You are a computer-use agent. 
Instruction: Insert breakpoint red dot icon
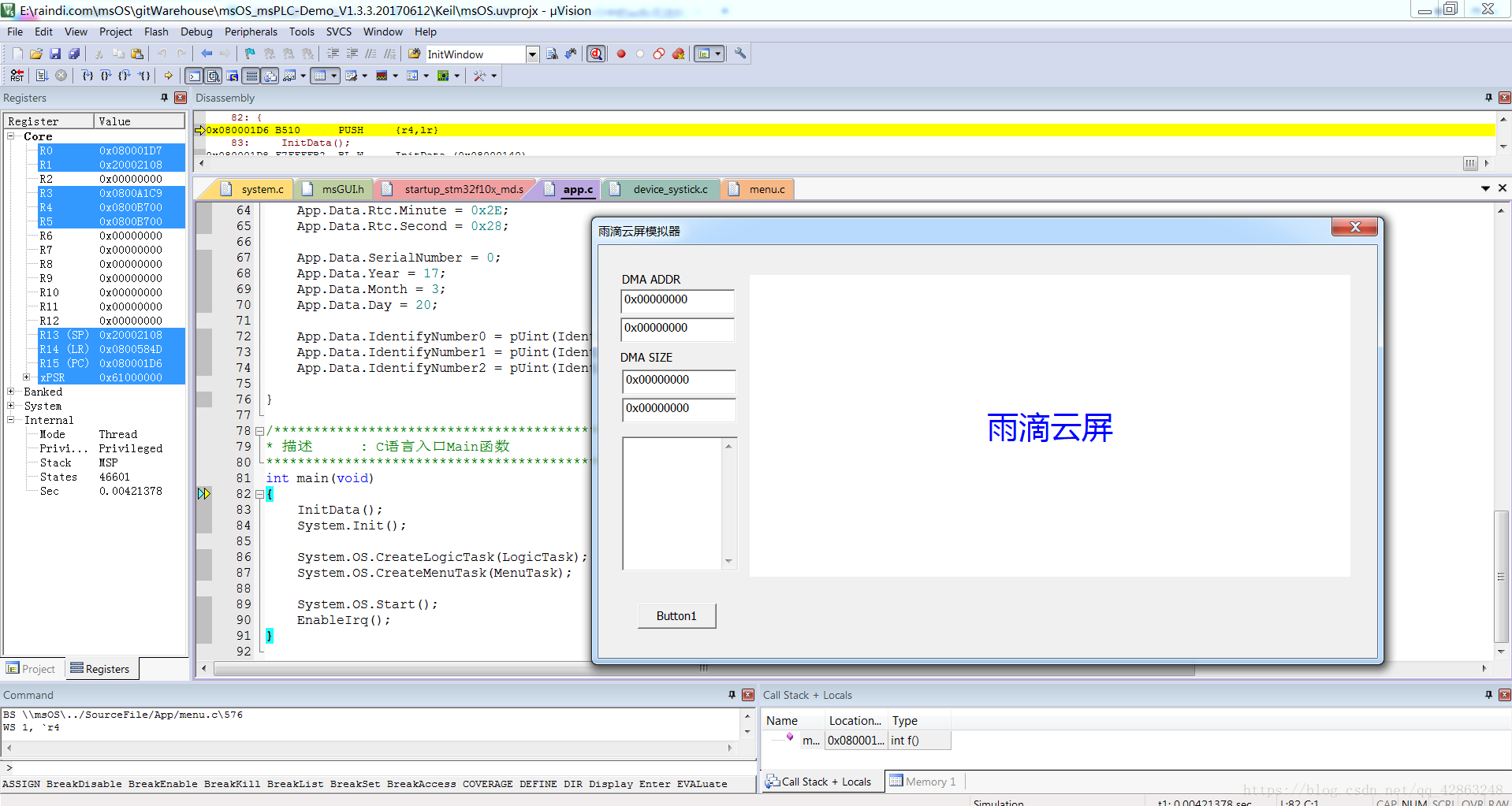621,54
